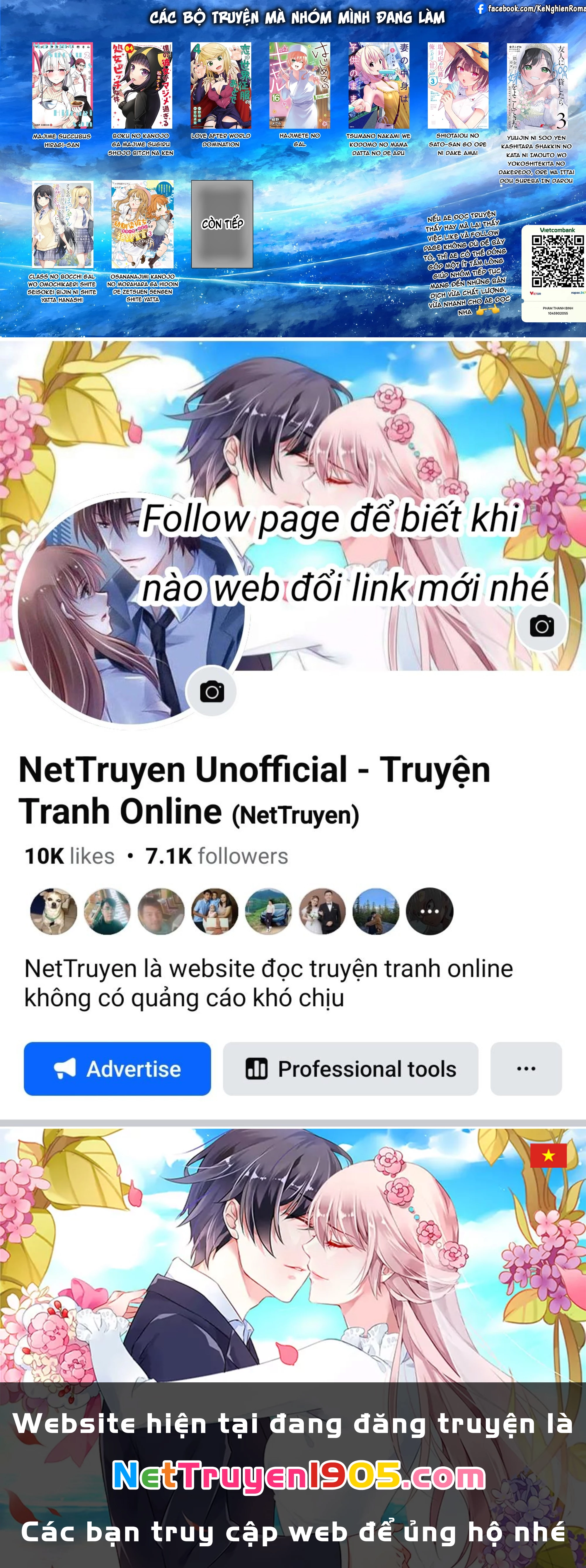Image resolution: width=586 pixels, height=1568 pixels.
Task: Click the Advertise megaphone button
Action: [117, 1068]
